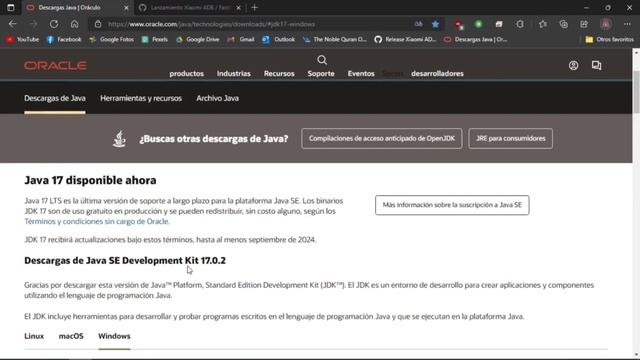Toggle the read aloud icon in address bar
640x360 pixels.
[418, 24]
